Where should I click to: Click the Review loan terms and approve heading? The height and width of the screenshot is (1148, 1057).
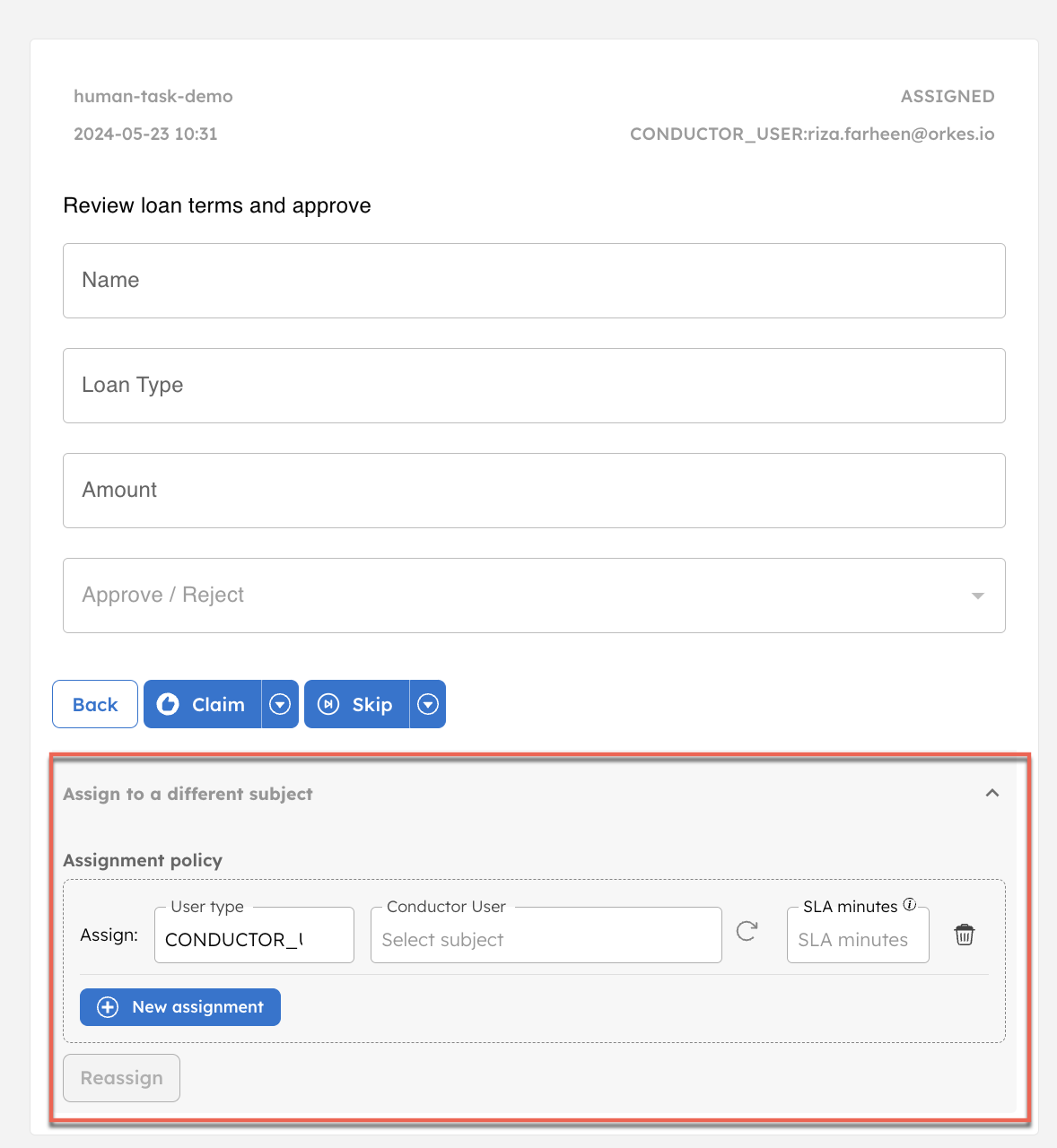(217, 205)
